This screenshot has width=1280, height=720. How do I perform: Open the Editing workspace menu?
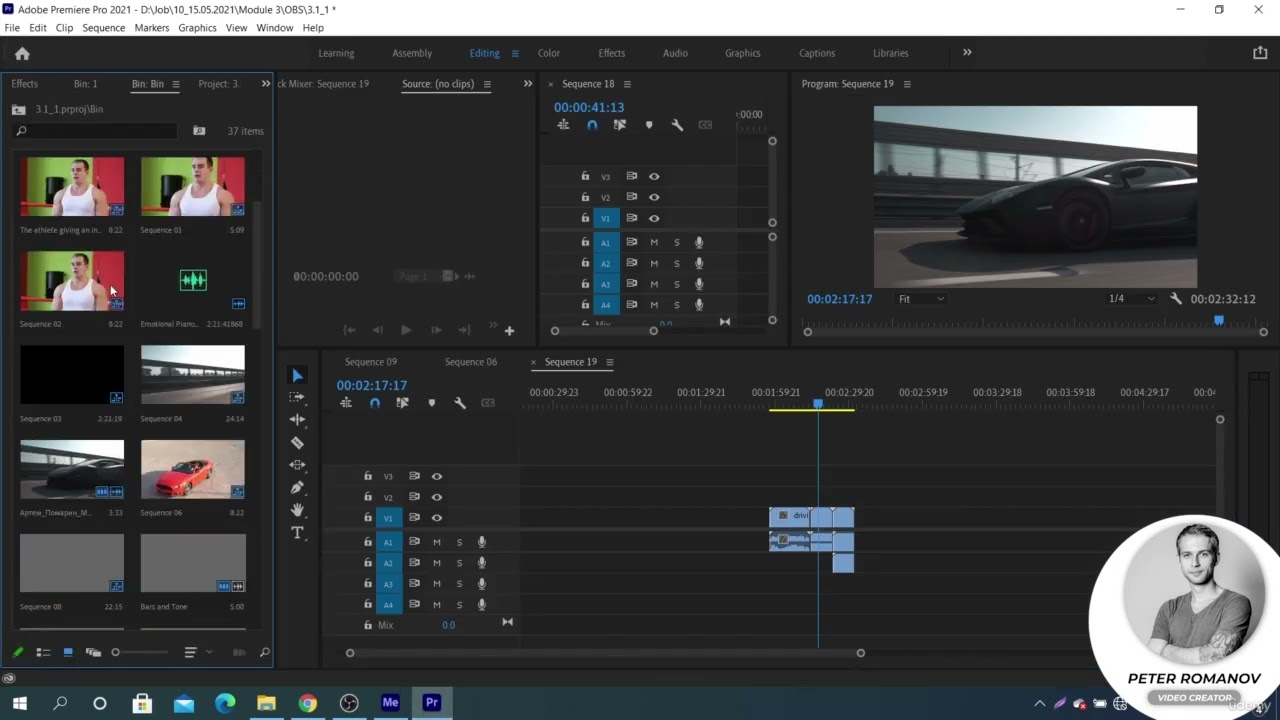coord(515,54)
